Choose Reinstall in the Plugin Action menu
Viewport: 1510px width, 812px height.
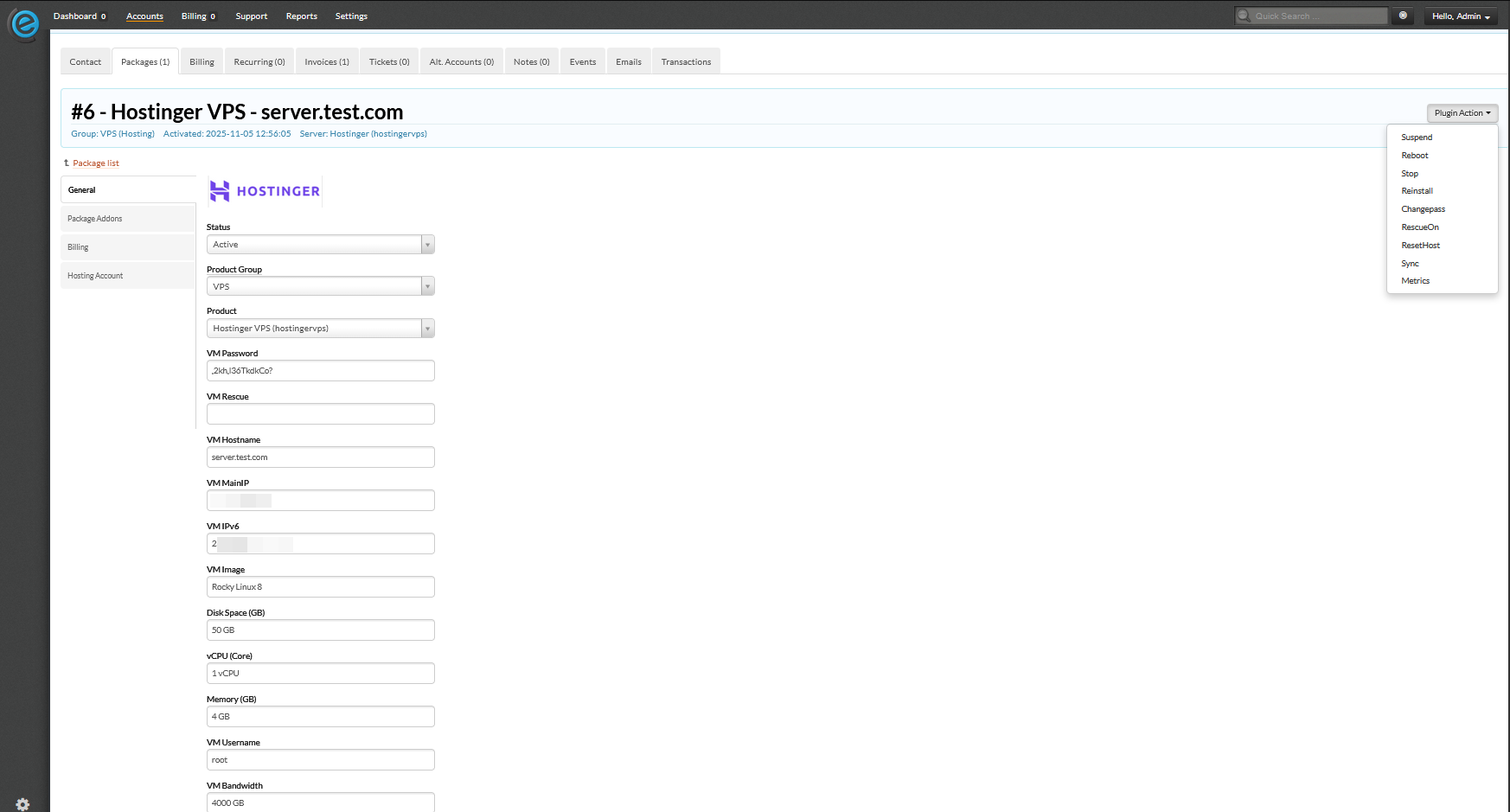1417,190
